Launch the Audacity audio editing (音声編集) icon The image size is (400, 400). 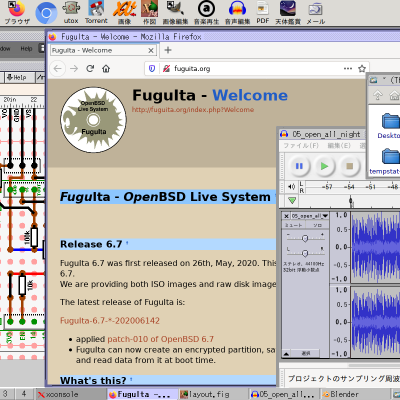click(237, 12)
